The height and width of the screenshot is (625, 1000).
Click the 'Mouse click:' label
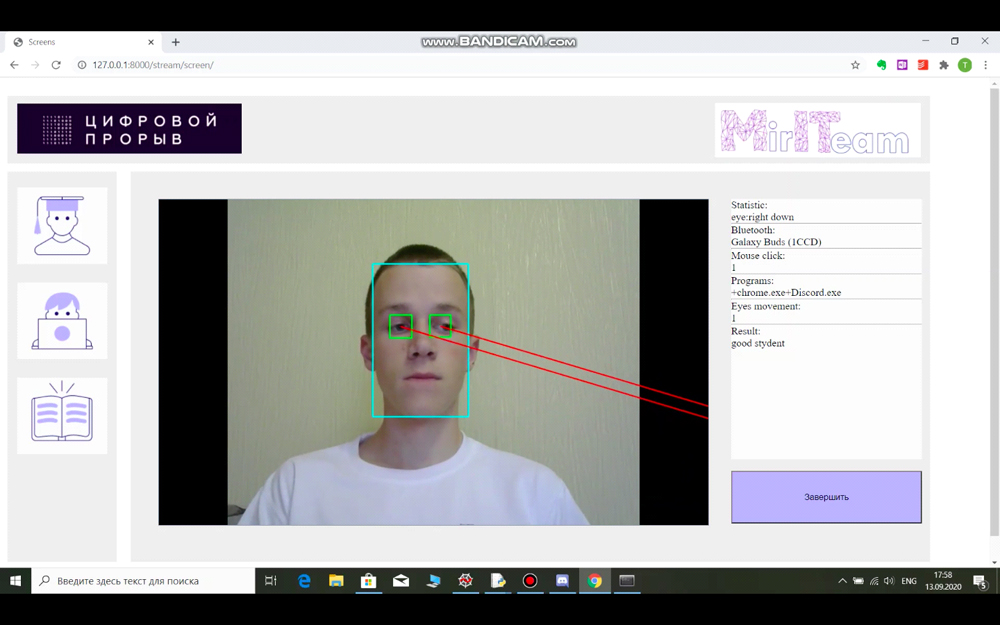point(758,255)
